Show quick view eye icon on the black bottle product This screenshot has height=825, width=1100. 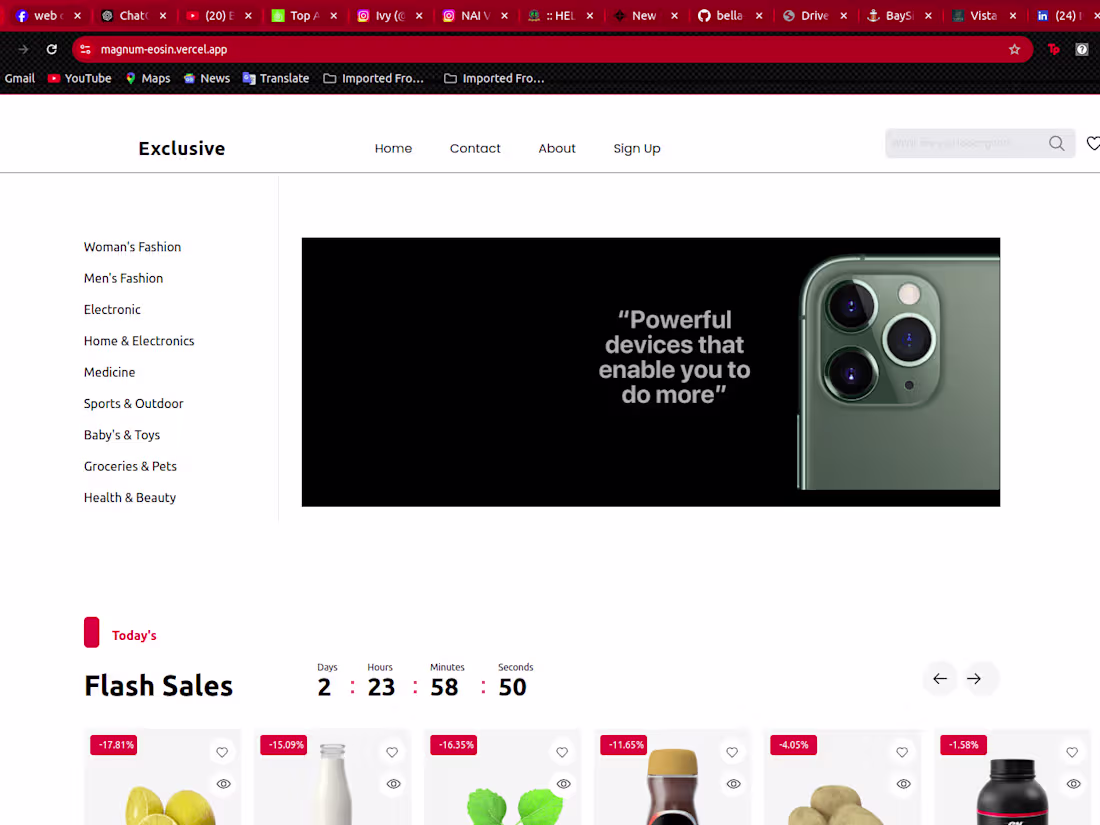click(1073, 783)
